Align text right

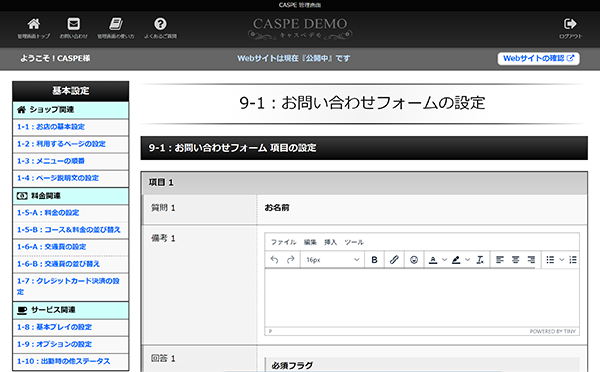531,260
